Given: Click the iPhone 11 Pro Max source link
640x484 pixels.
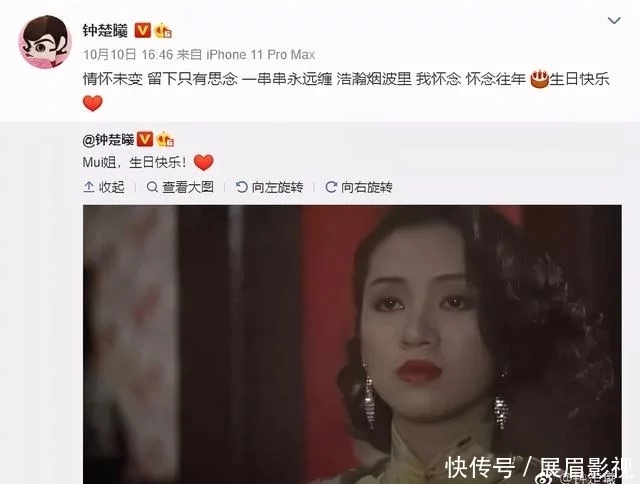Looking at the screenshot, I should click(x=260, y=55).
